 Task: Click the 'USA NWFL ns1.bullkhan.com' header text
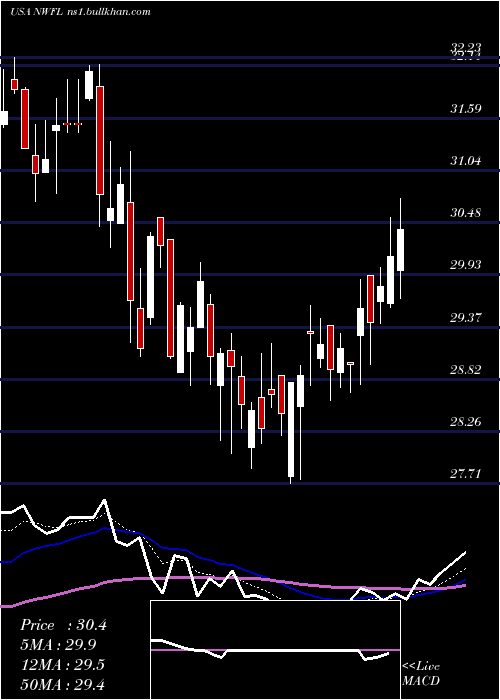80,12
